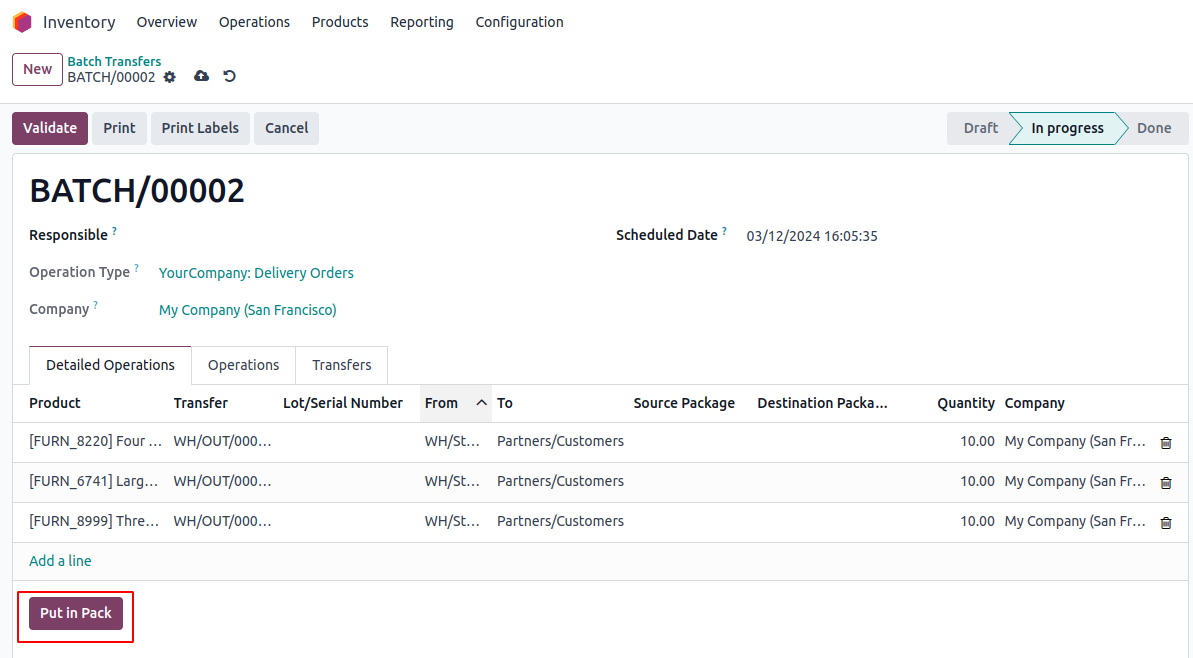Open the Configuration menu
This screenshot has height=658, width=1193.
click(x=519, y=22)
